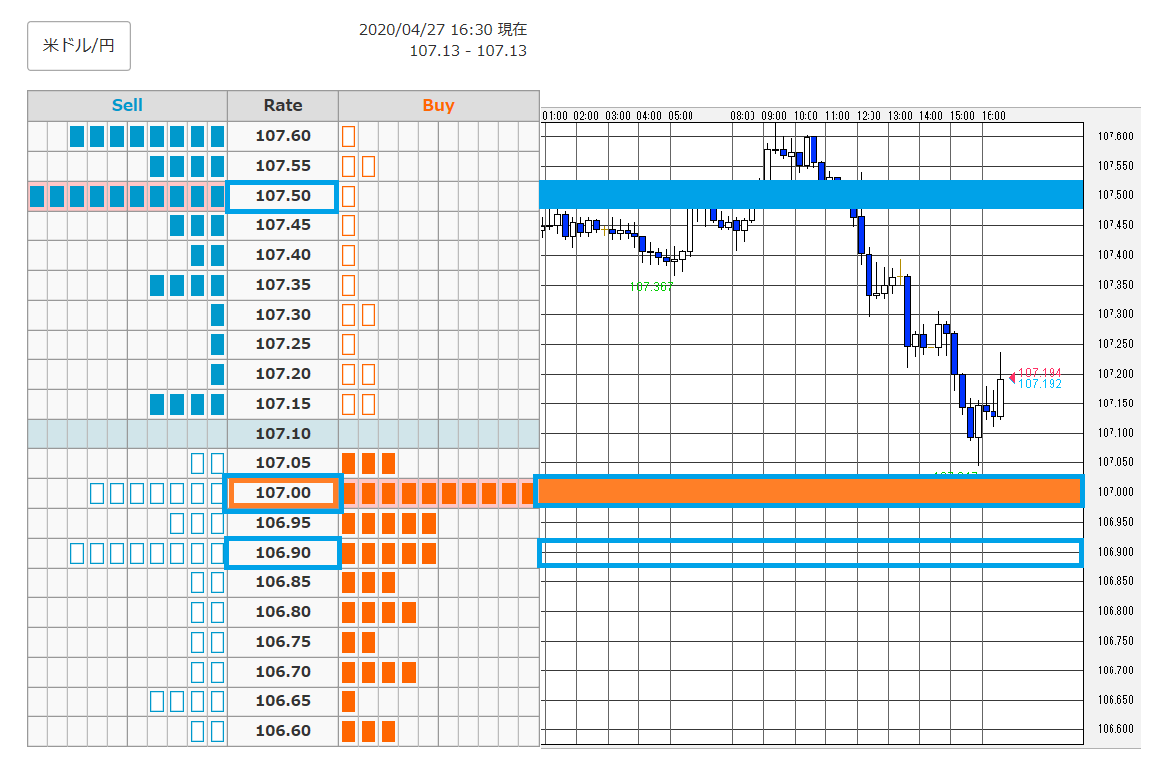Click the 01:00 time axis label
This screenshot has width=1159, height=769.
click(555, 116)
